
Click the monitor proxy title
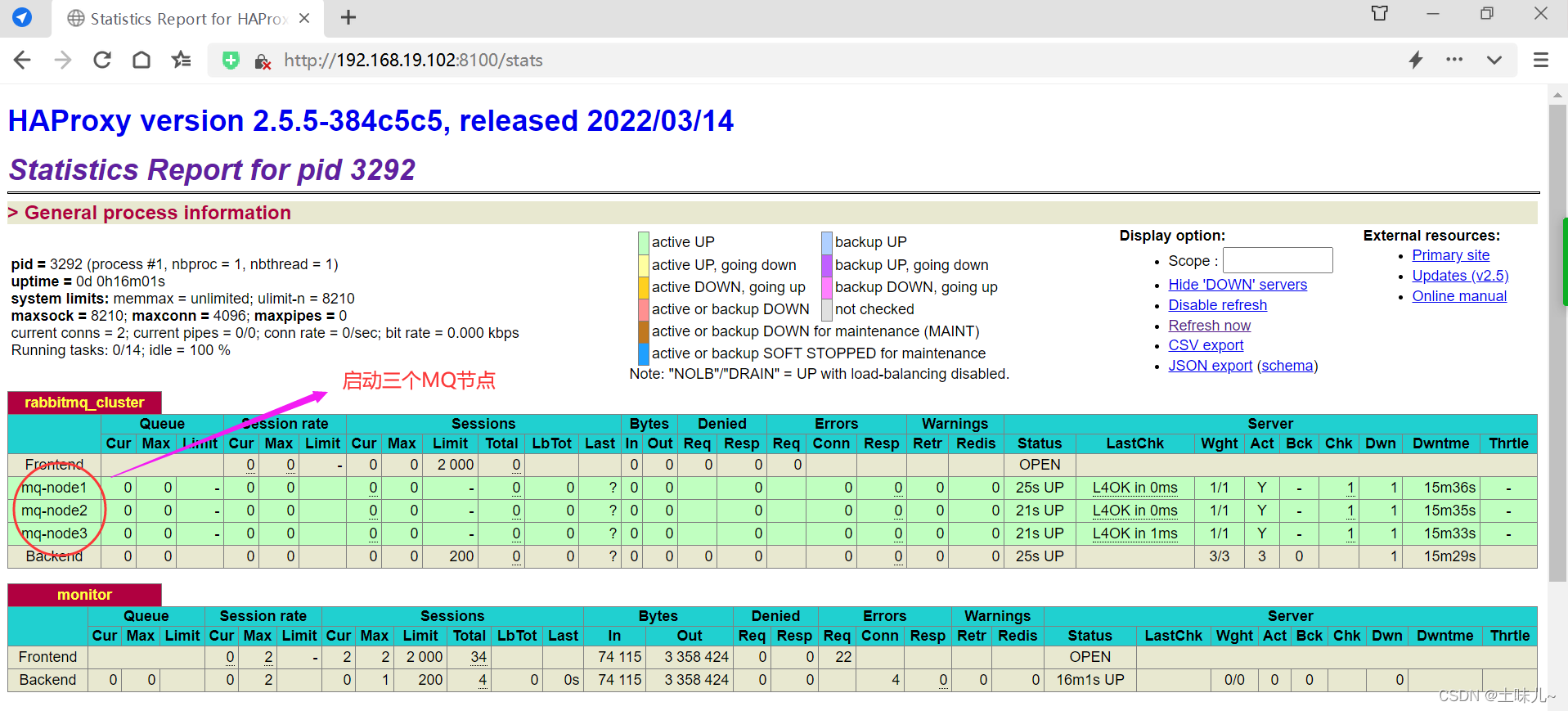click(84, 595)
